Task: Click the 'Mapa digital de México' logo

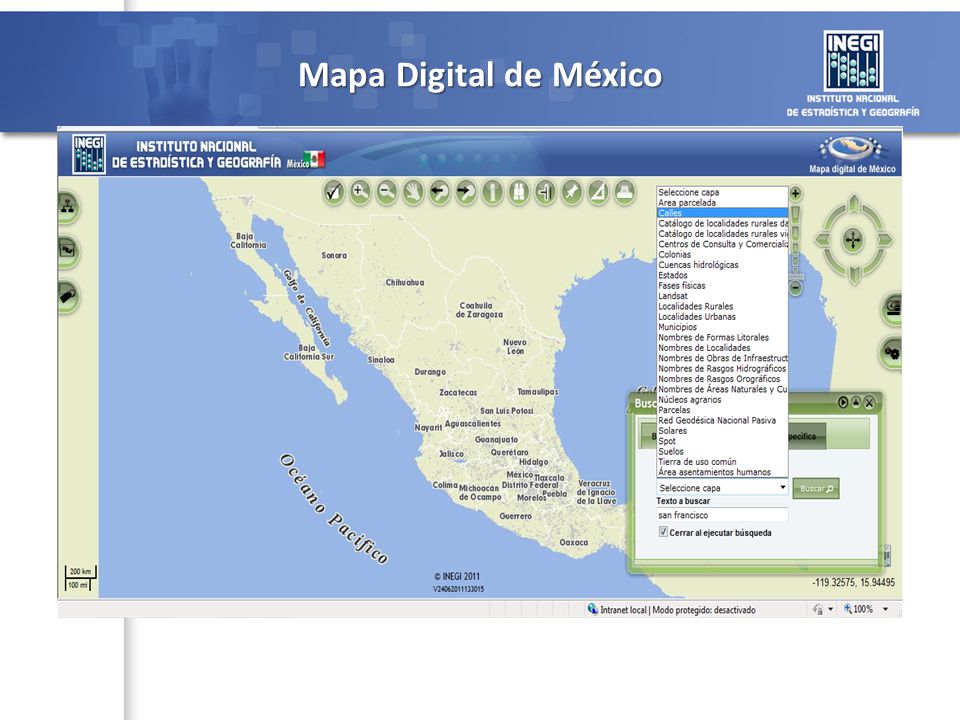Action: pos(853,155)
